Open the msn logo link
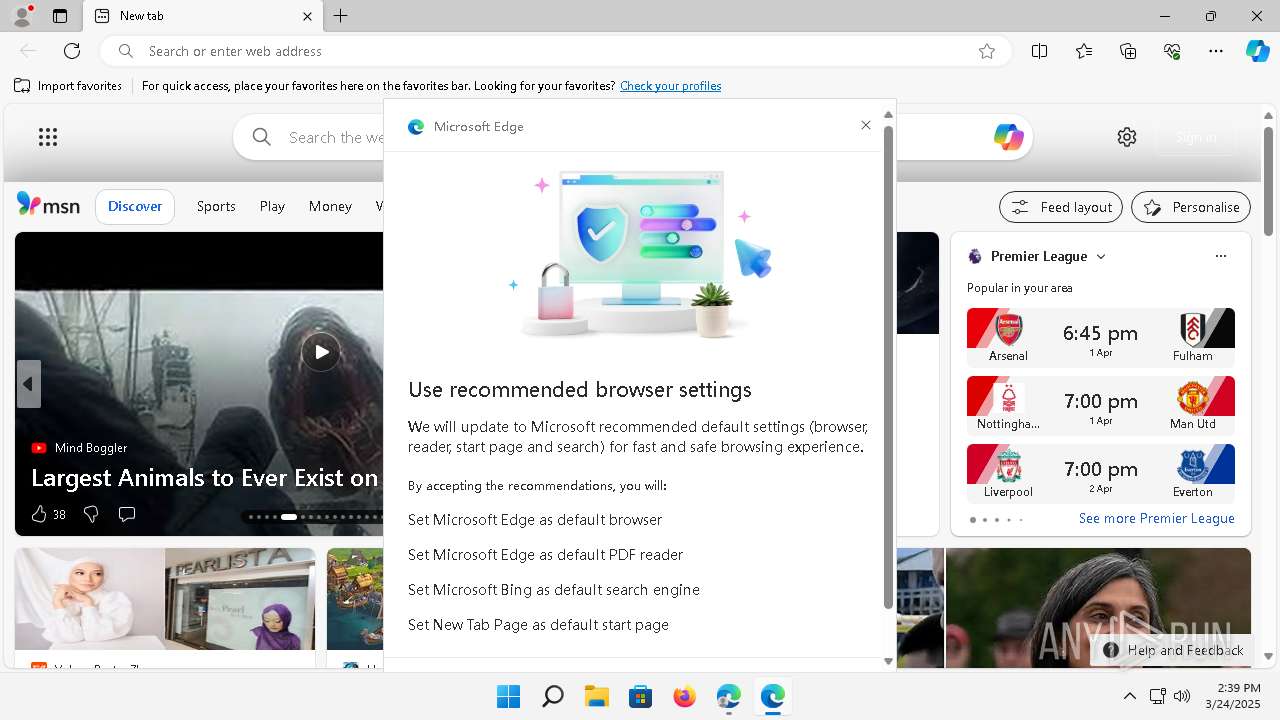This screenshot has width=1280, height=720. pyautogui.click(x=48, y=205)
